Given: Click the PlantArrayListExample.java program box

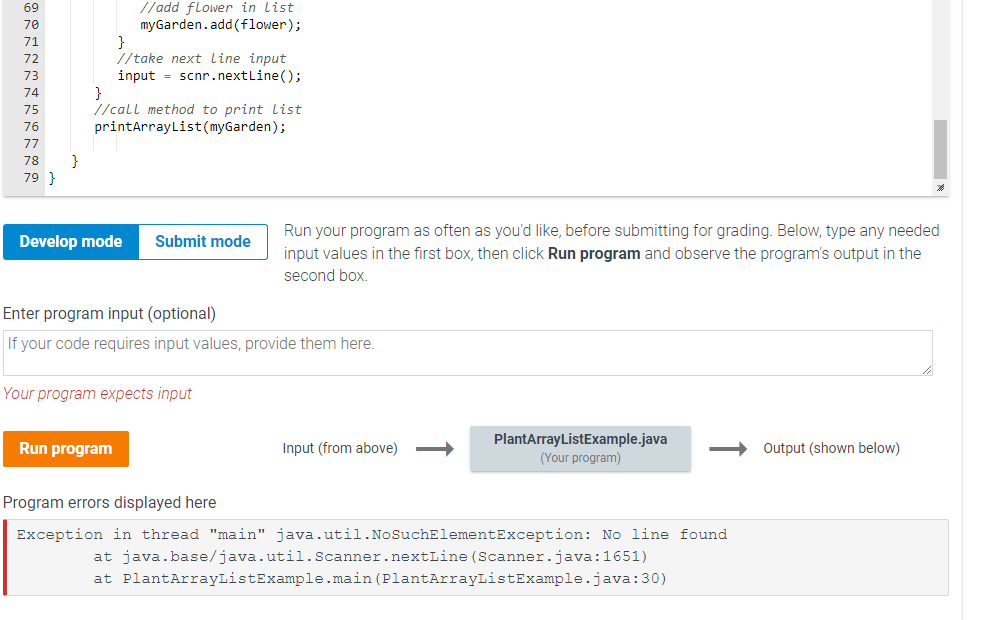Looking at the screenshot, I should 580,447.
